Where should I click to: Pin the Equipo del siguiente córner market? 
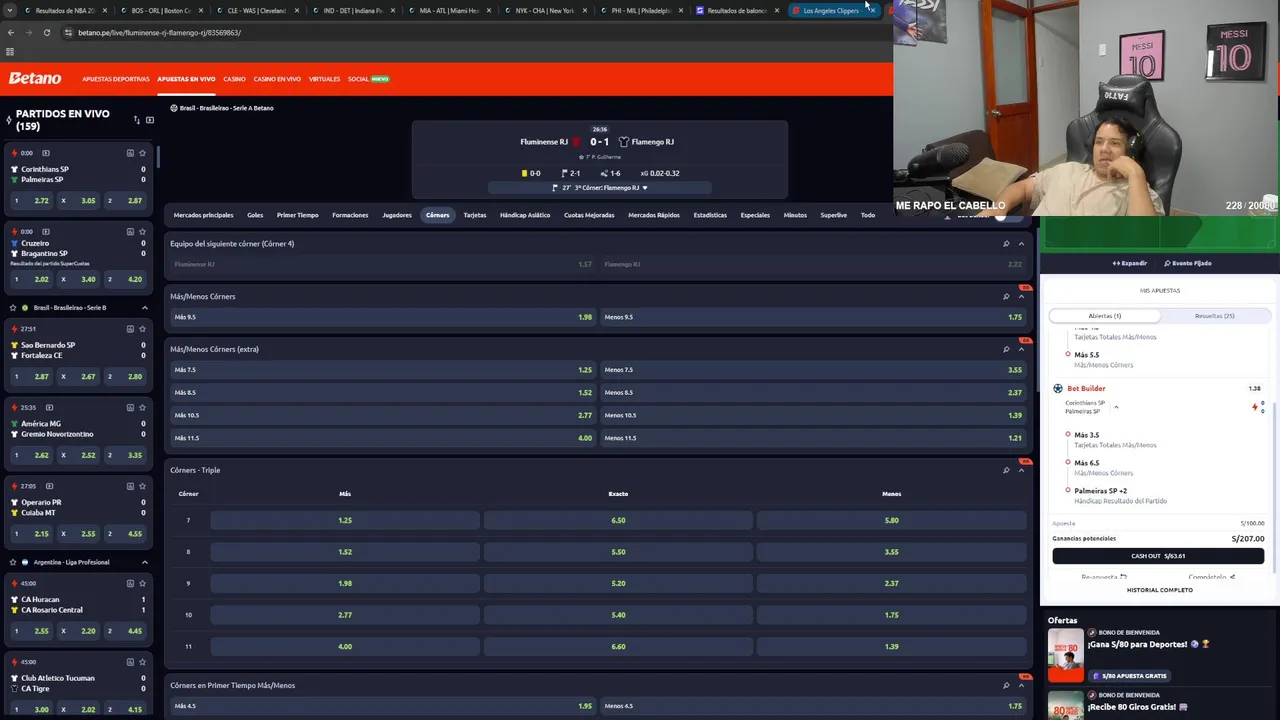point(1006,243)
